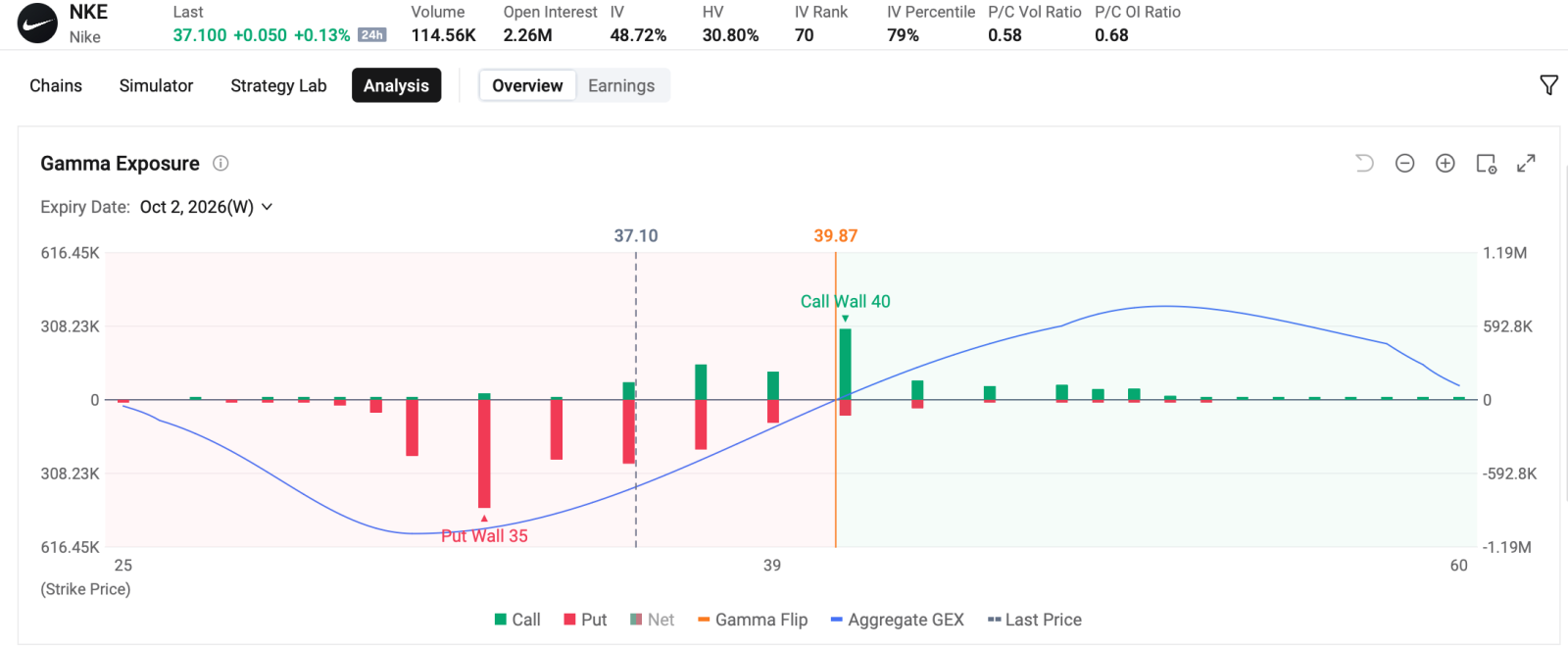Click the IV value 48.72%

(x=638, y=35)
